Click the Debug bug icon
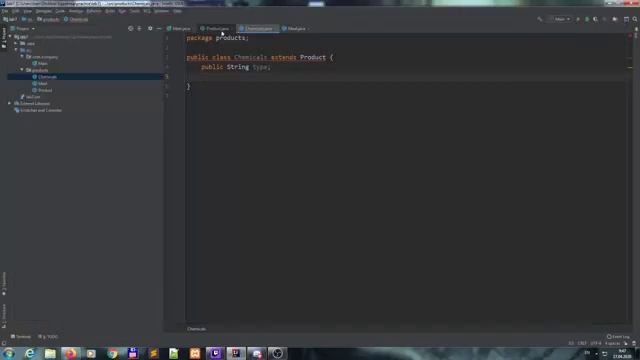This screenshot has width=640, height=360. [x=587, y=19]
